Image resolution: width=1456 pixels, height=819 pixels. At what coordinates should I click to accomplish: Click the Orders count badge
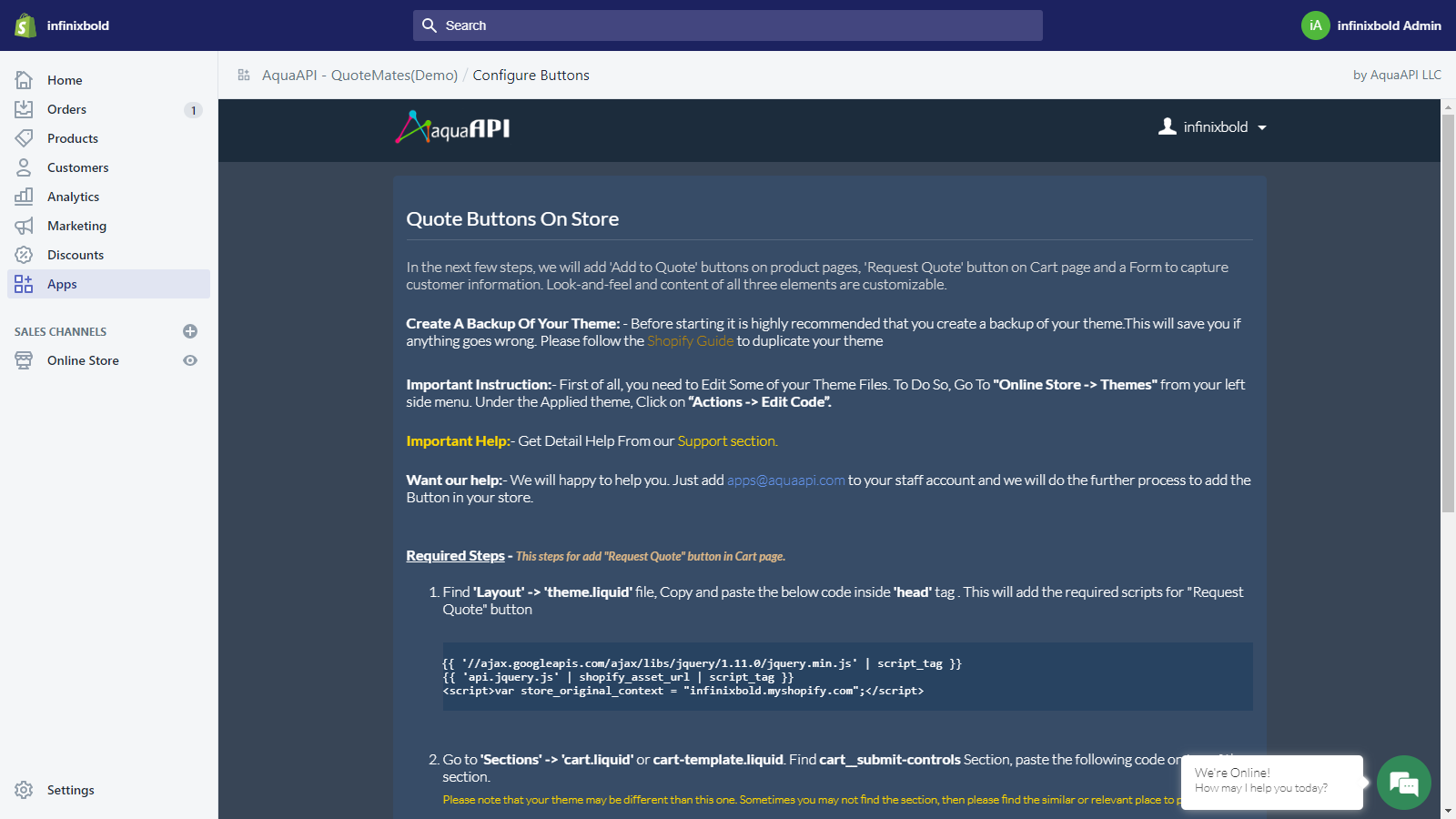coord(193,110)
